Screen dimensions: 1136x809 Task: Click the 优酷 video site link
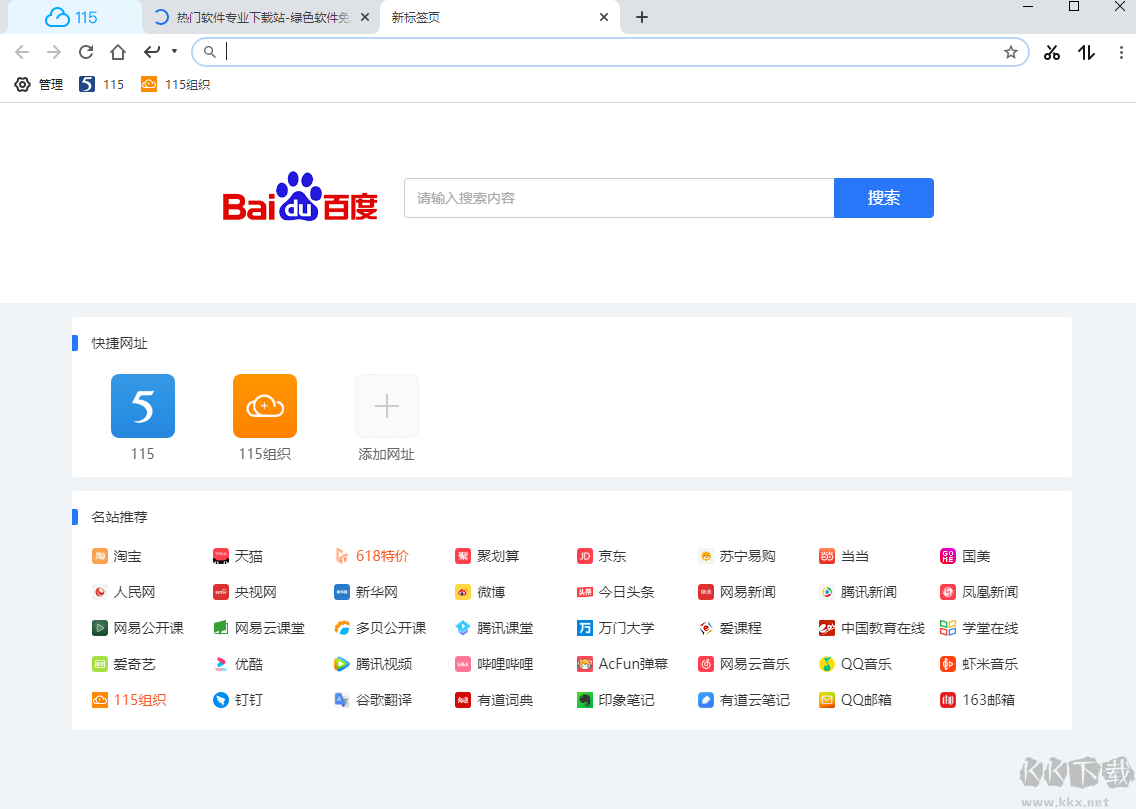point(238,664)
